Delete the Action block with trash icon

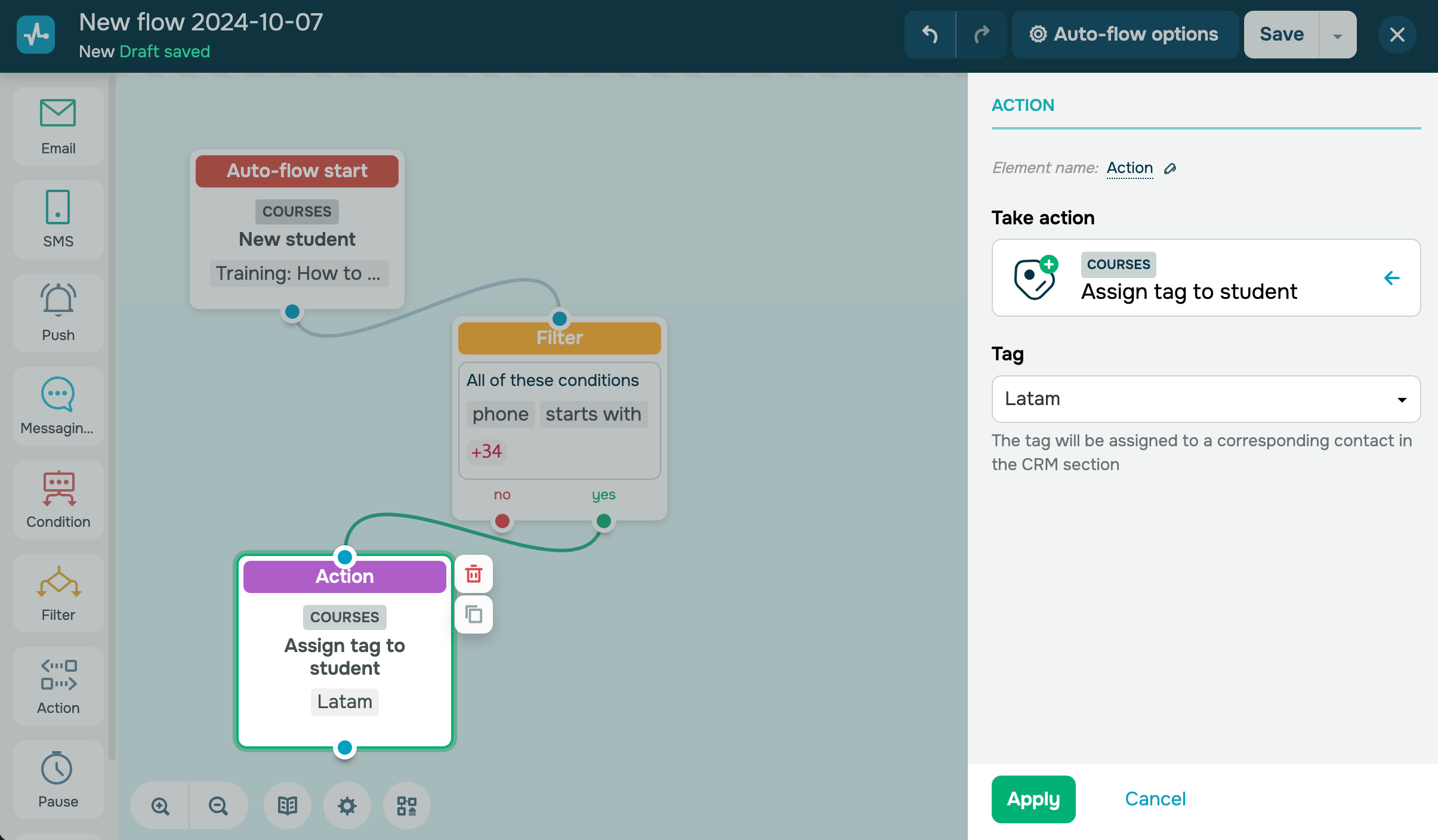pos(474,574)
